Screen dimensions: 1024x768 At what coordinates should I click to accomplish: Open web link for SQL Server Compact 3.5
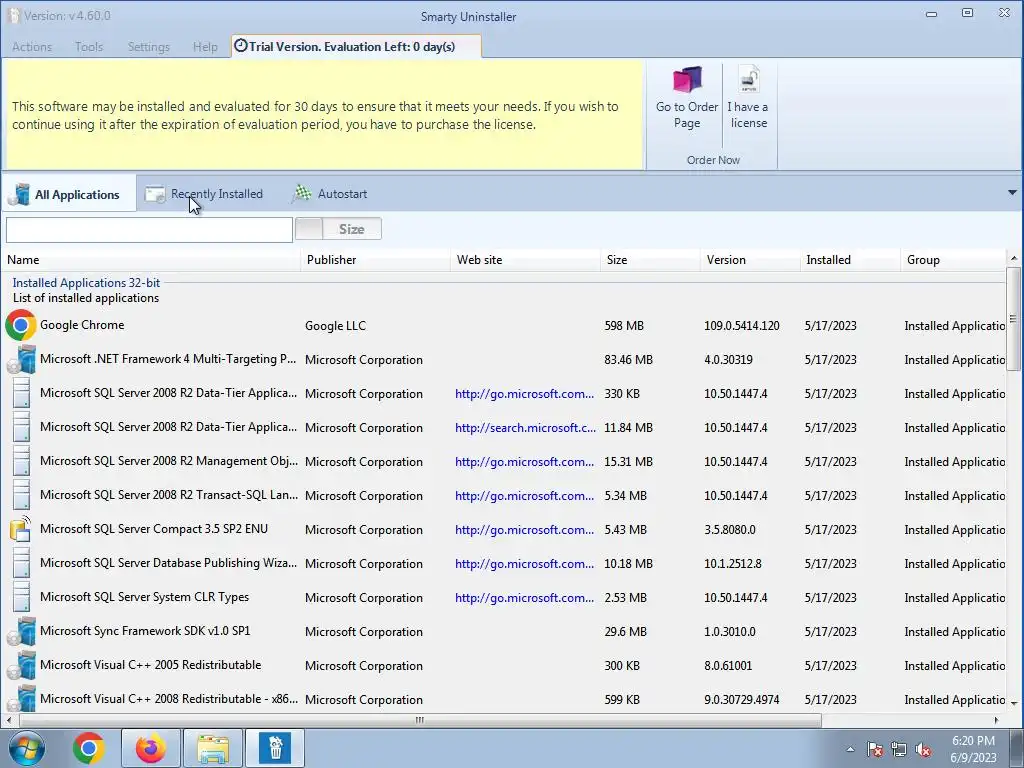(524, 530)
